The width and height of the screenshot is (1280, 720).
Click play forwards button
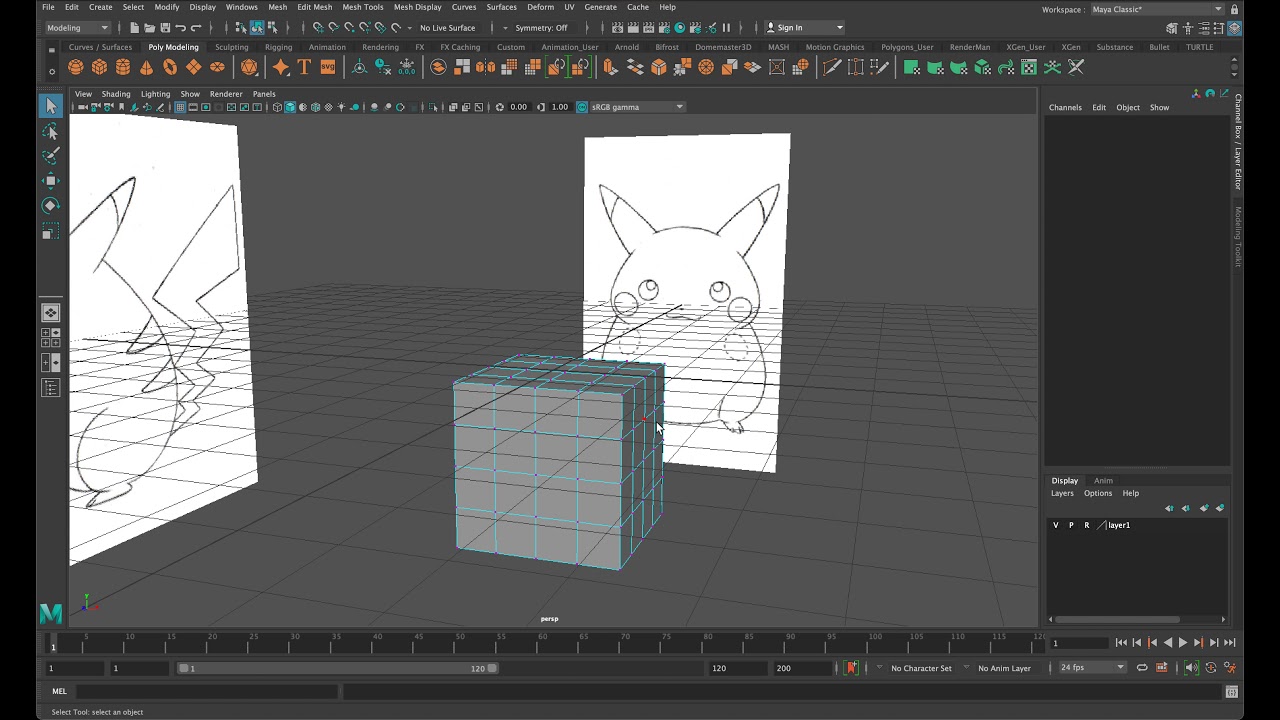pos(1183,643)
